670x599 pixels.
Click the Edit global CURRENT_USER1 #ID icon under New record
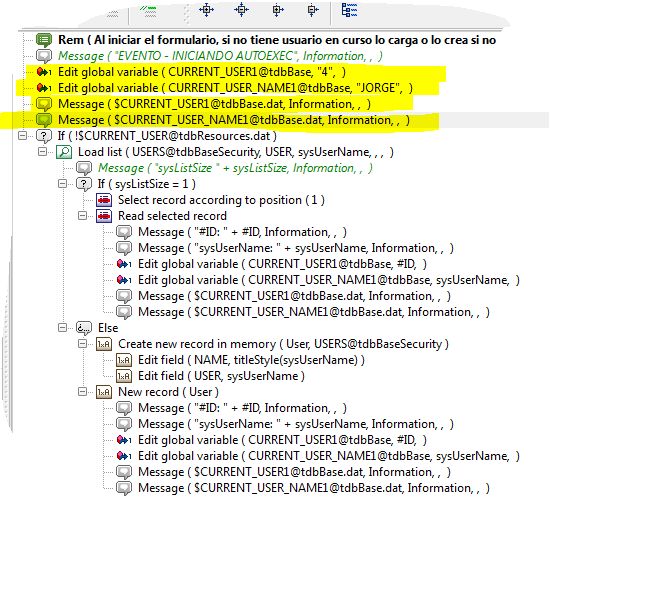point(124,440)
